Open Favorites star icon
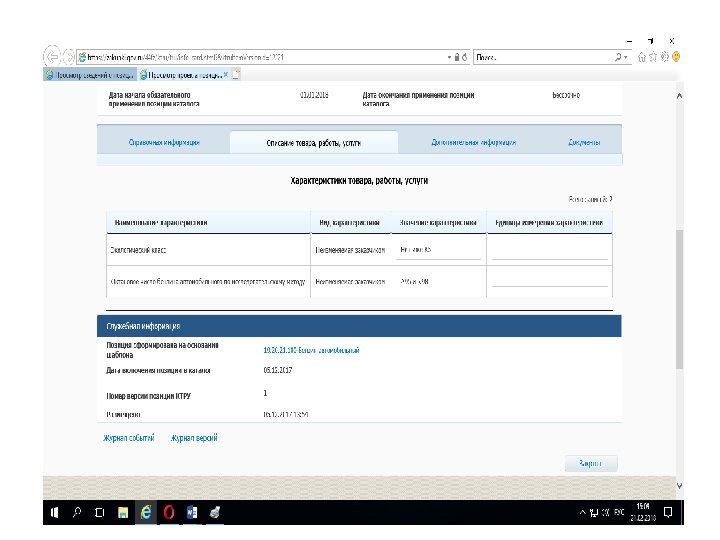720x540 pixels. pos(653,57)
